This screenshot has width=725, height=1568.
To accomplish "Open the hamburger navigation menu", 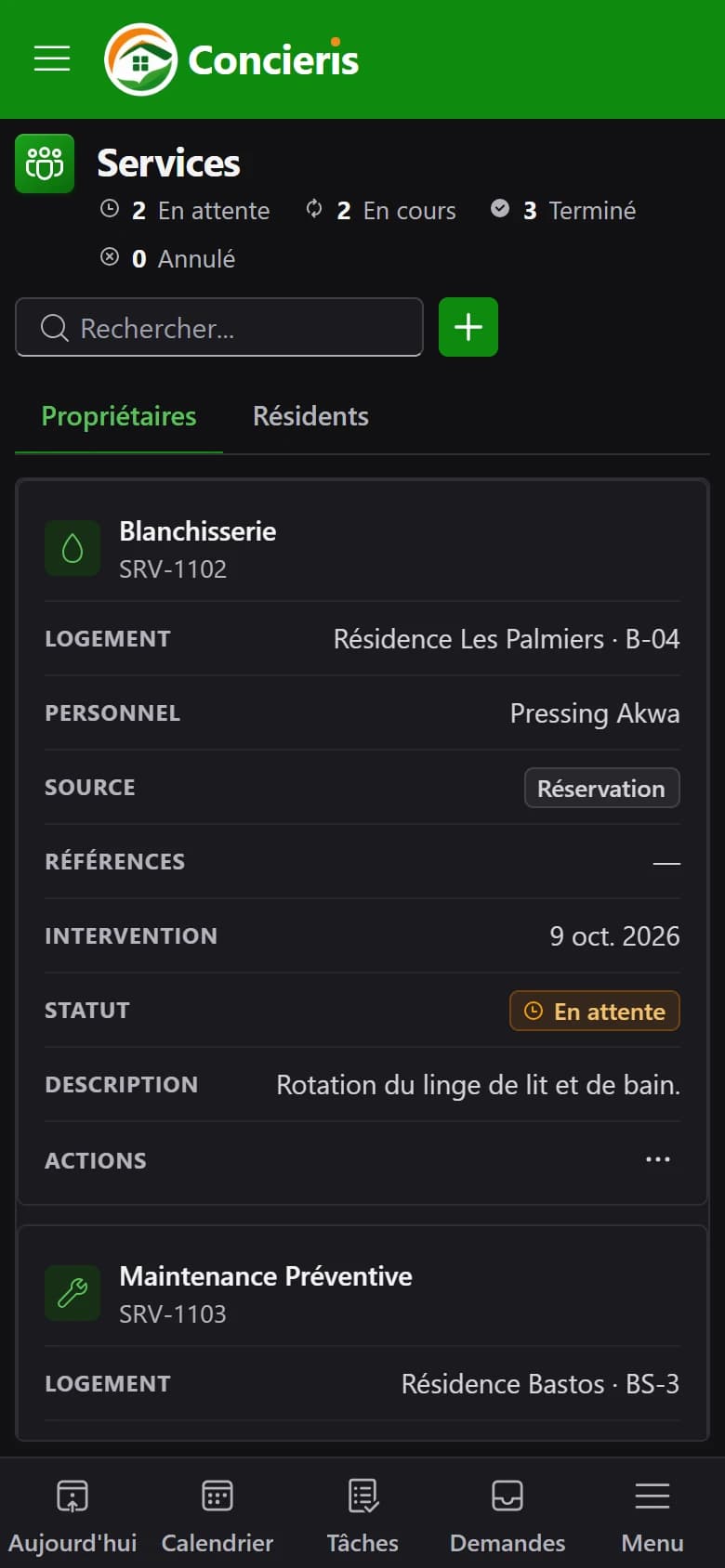I will coord(52,59).
